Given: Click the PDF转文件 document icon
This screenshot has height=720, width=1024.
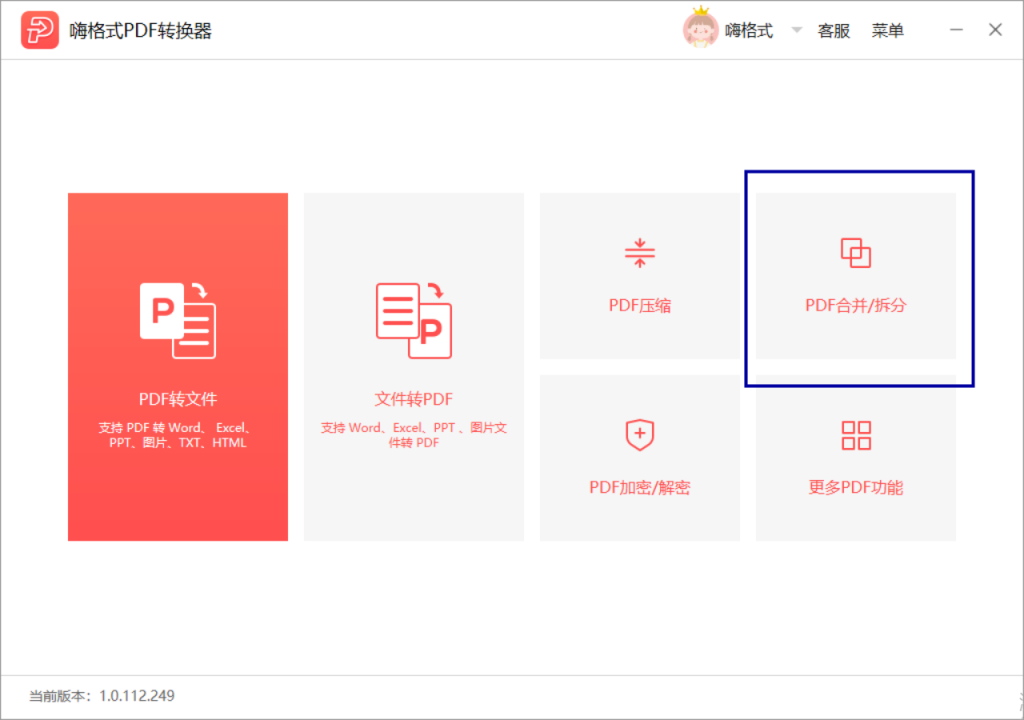Looking at the screenshot, I should pyautogui.click(x=178, y=320).
